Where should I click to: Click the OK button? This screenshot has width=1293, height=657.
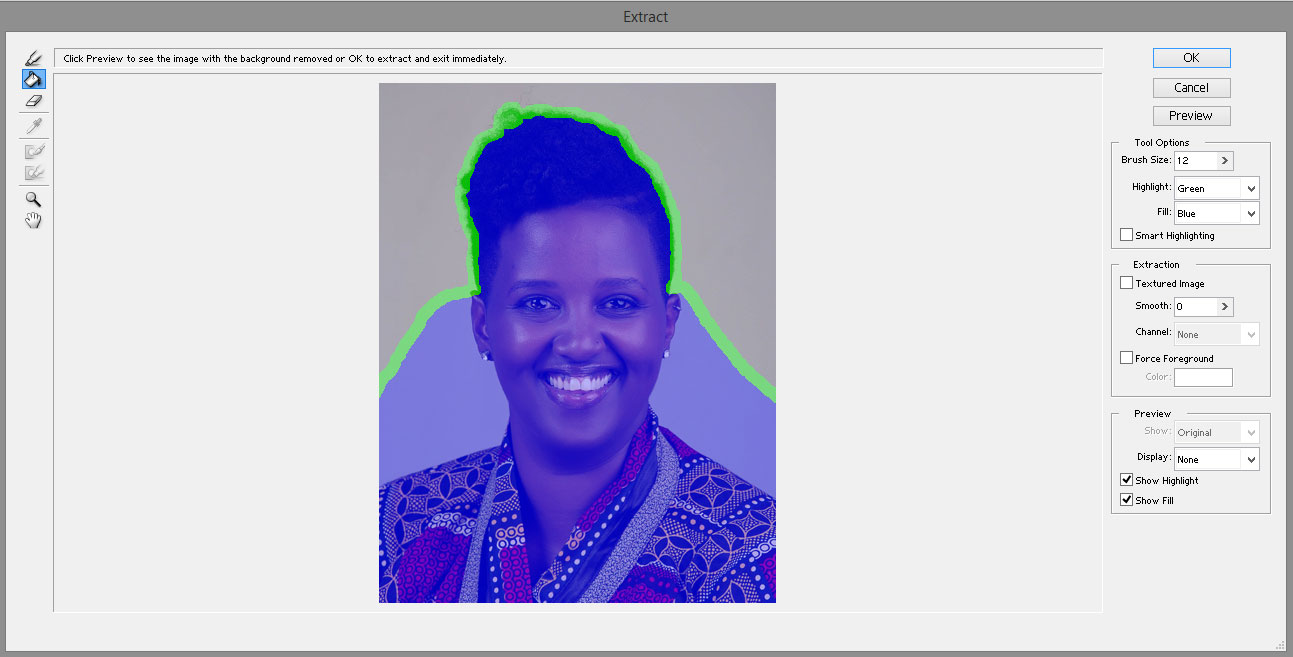click(x=1191, y=58)
